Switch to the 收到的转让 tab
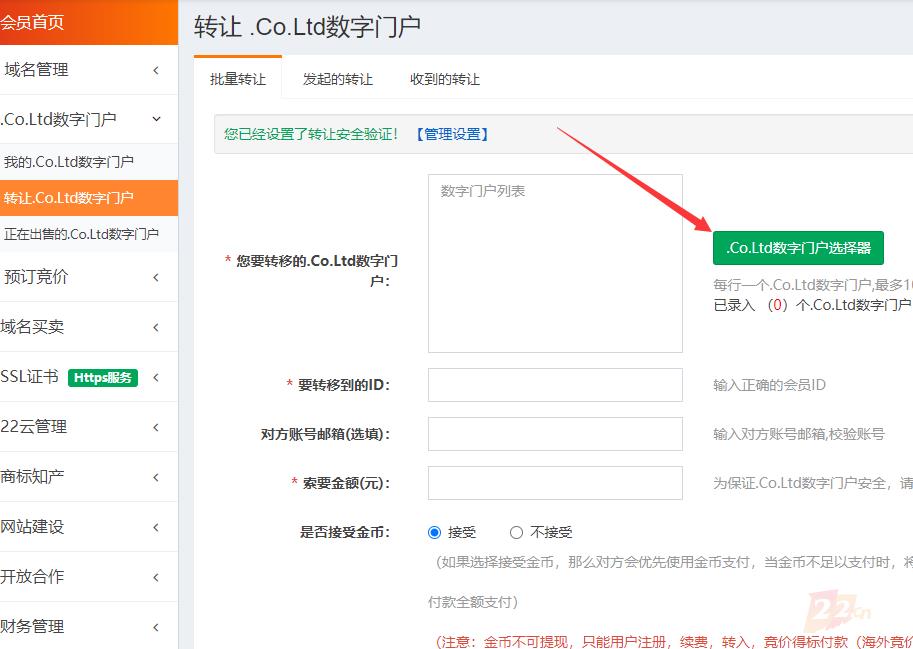The height and width of the screenshot is (649, 913). click(x=444, y=79)
